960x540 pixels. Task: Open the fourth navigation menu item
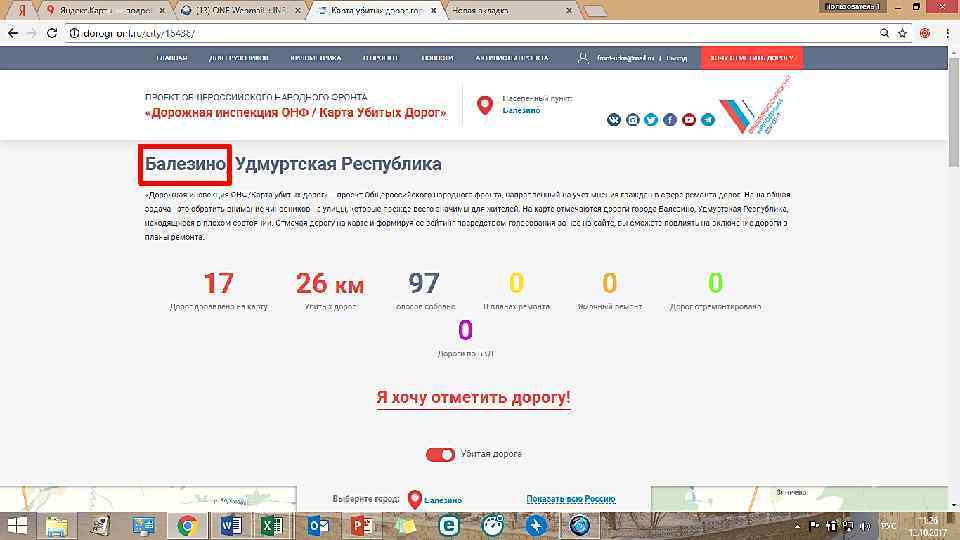pyautogui.click(x=380, y=58)
